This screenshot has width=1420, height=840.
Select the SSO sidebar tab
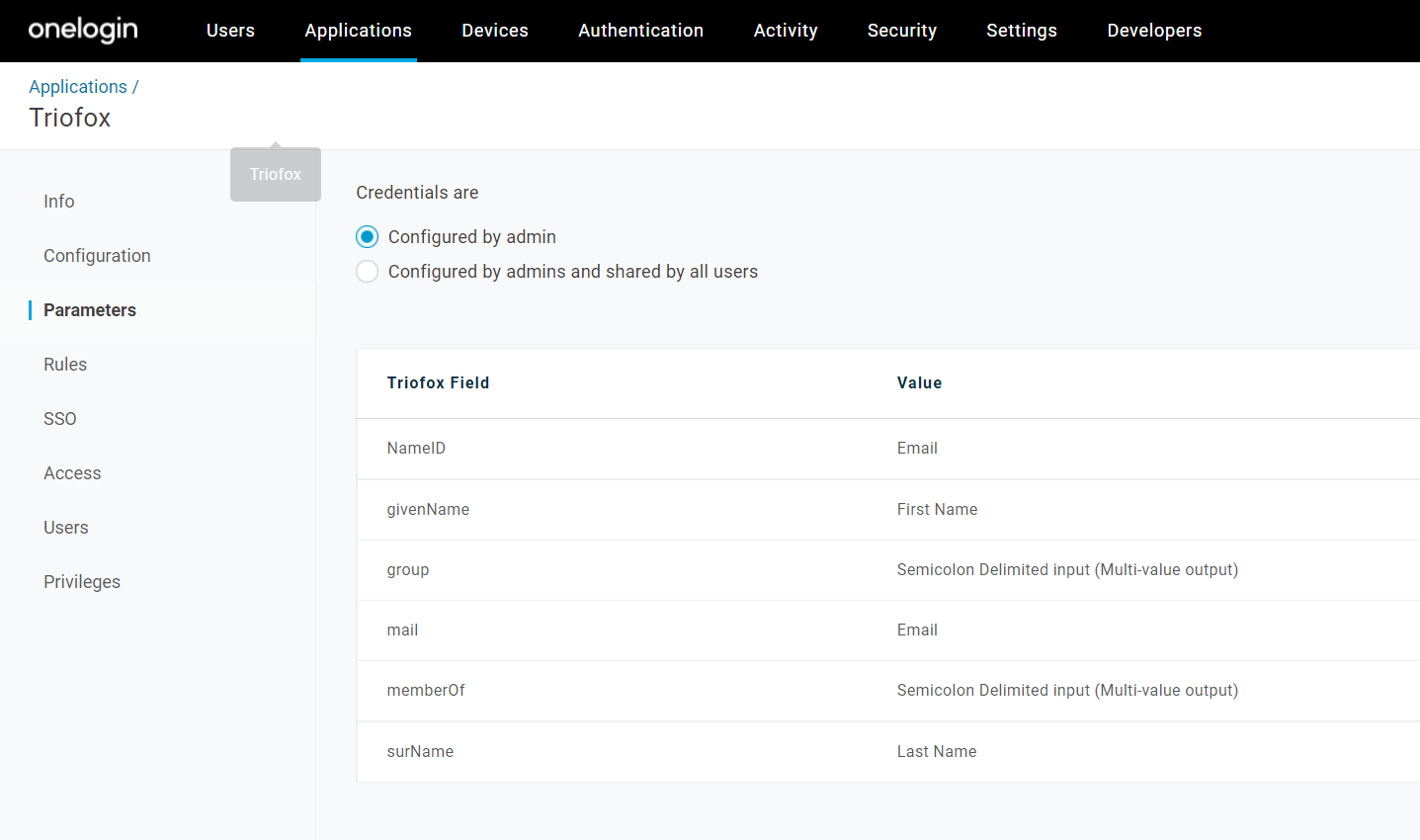pyautogui.click(x=60, y=419)
